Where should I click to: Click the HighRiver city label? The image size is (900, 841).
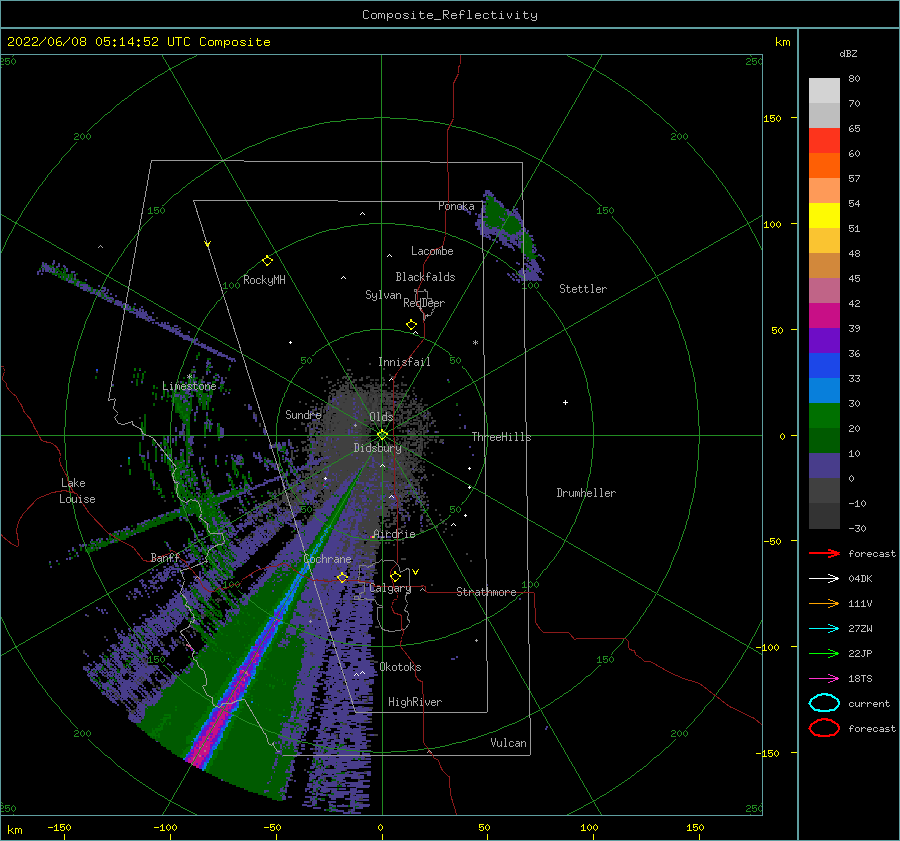pos(415,703)
